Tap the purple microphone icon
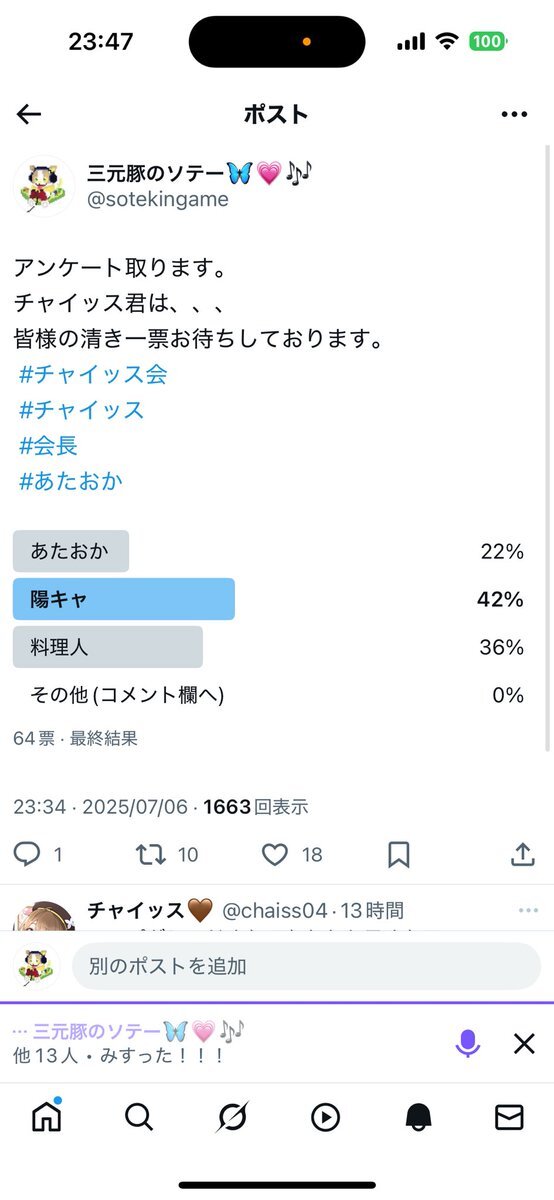Screen dimensions: 554x1200 [467, 1044]
